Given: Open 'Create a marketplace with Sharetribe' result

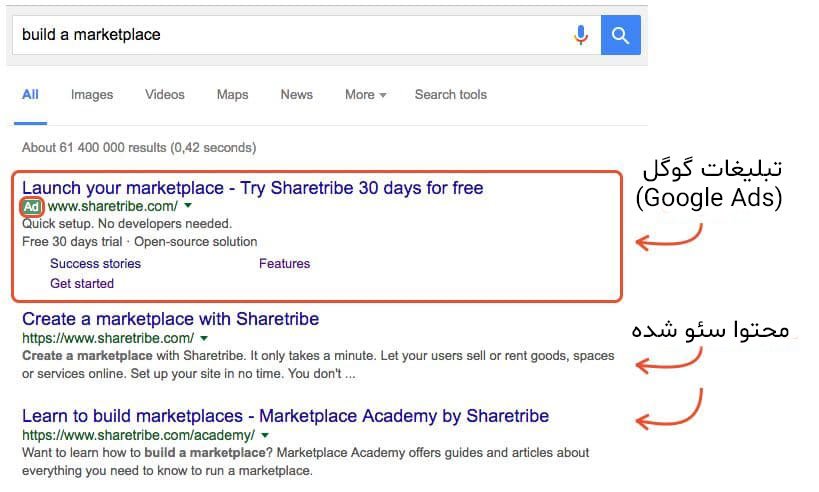Looking at the screenshot, I should coord(170,320).
